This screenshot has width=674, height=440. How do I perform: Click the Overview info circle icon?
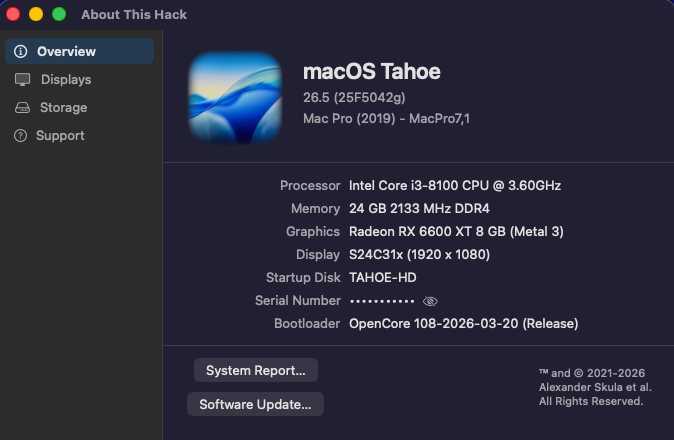pos(21,51)
